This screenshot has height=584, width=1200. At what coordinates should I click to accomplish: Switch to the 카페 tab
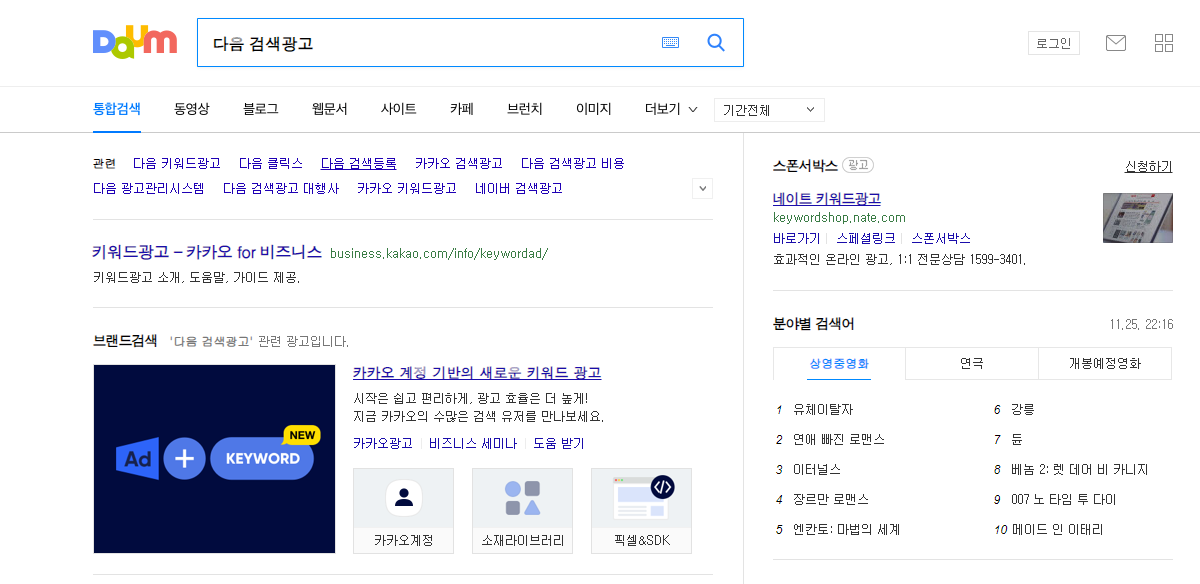click(461, 109)
